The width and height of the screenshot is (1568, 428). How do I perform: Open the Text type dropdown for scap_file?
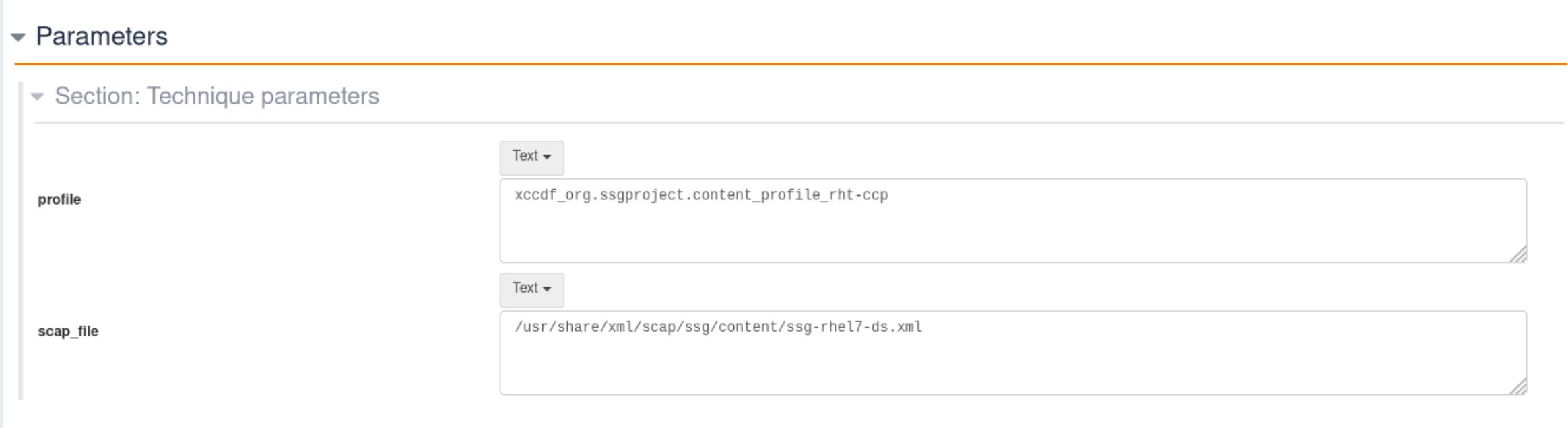click(531, 289)
